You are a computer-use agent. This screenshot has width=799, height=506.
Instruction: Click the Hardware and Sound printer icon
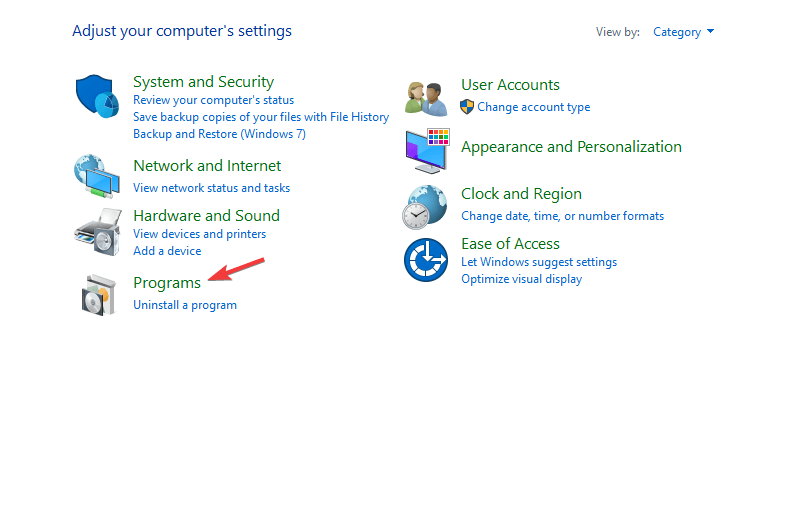click(x=98, y=232)
